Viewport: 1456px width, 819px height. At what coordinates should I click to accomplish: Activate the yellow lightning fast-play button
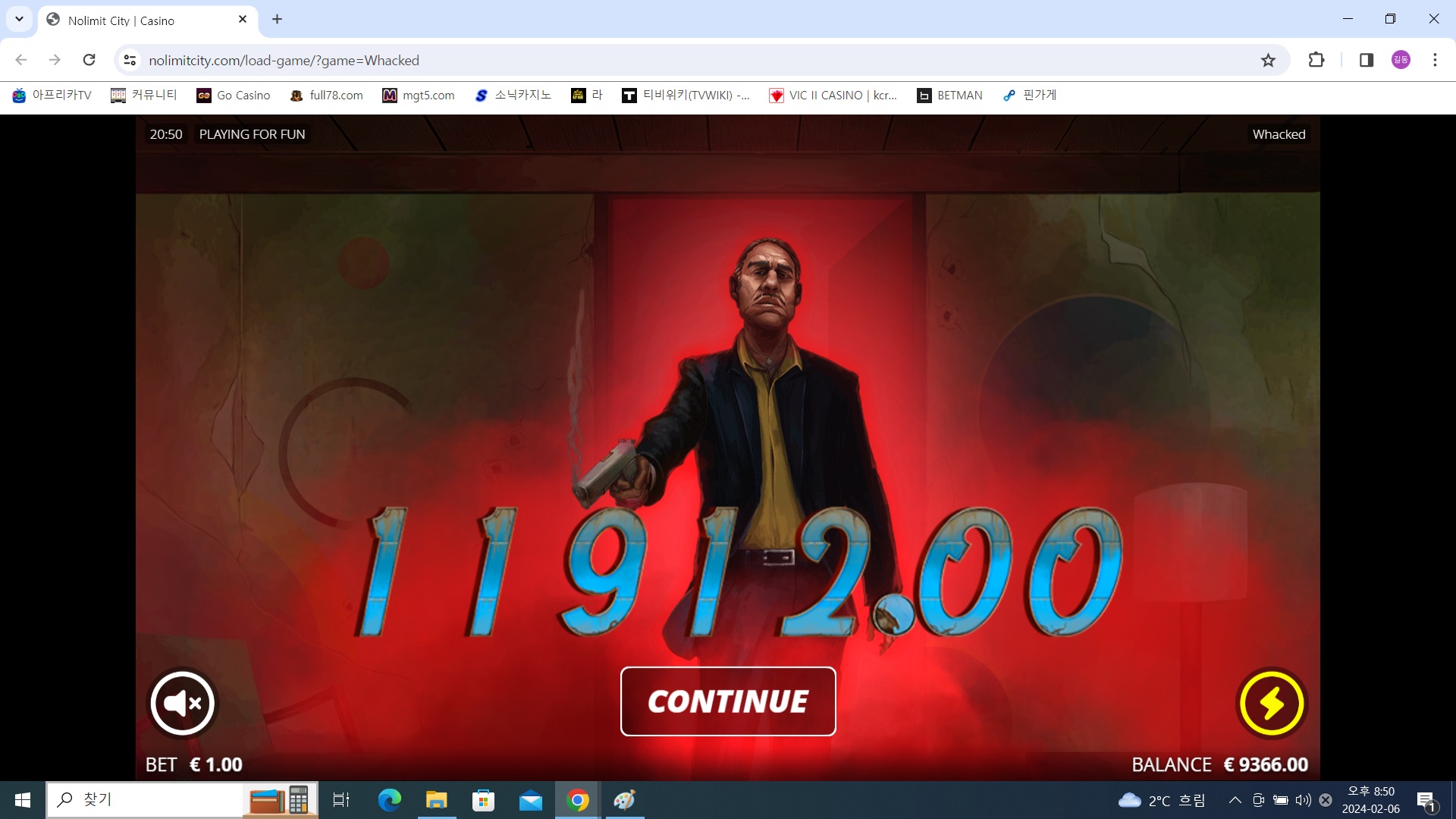pos(1272,703)
